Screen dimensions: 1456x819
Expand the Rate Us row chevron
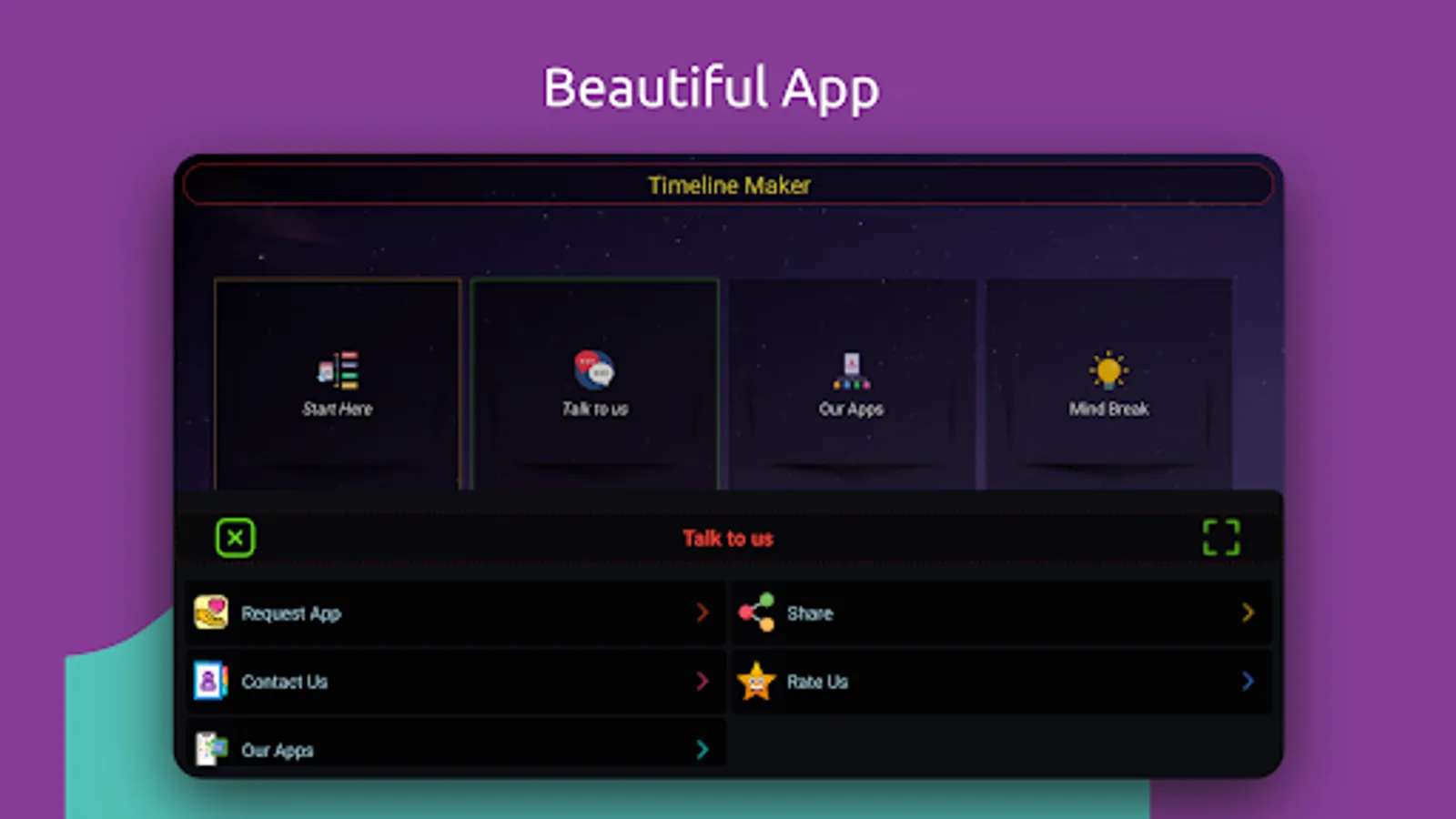(x=1248, y=682)
